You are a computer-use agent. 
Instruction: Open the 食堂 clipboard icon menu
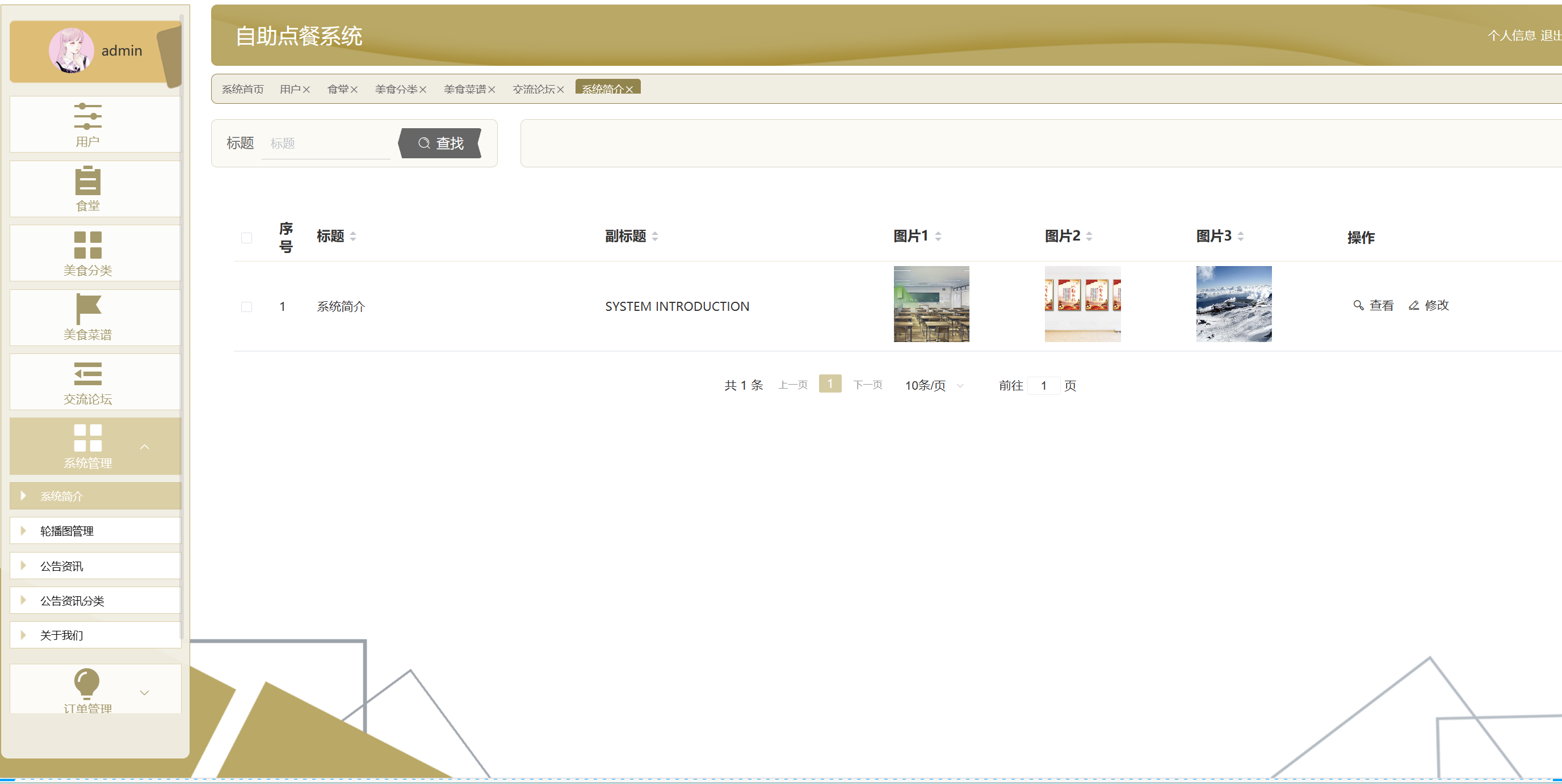pos(87,180)
